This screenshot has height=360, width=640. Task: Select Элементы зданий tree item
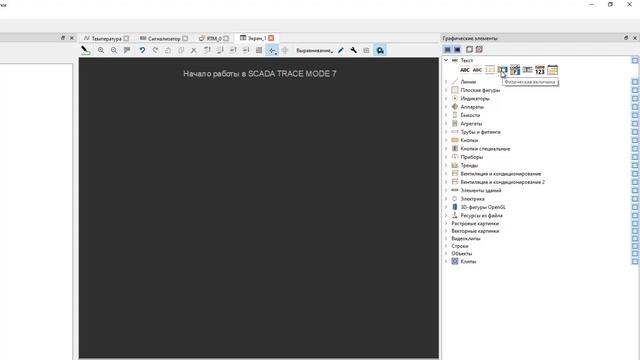pyautogui.click(x=481, y=190)
